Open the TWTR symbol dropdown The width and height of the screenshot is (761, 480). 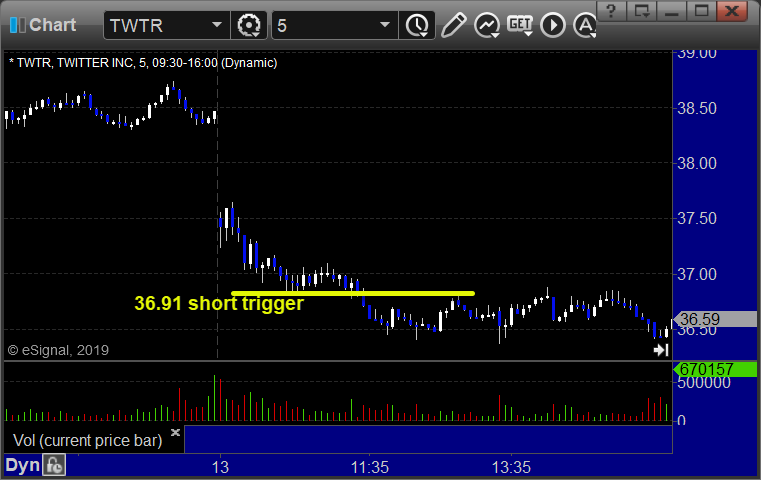[x=216, y=25]
